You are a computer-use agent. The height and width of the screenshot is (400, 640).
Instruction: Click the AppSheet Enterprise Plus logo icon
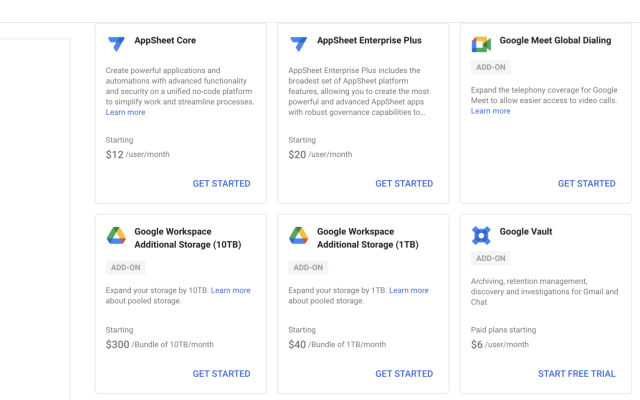[x=299, y=44]
